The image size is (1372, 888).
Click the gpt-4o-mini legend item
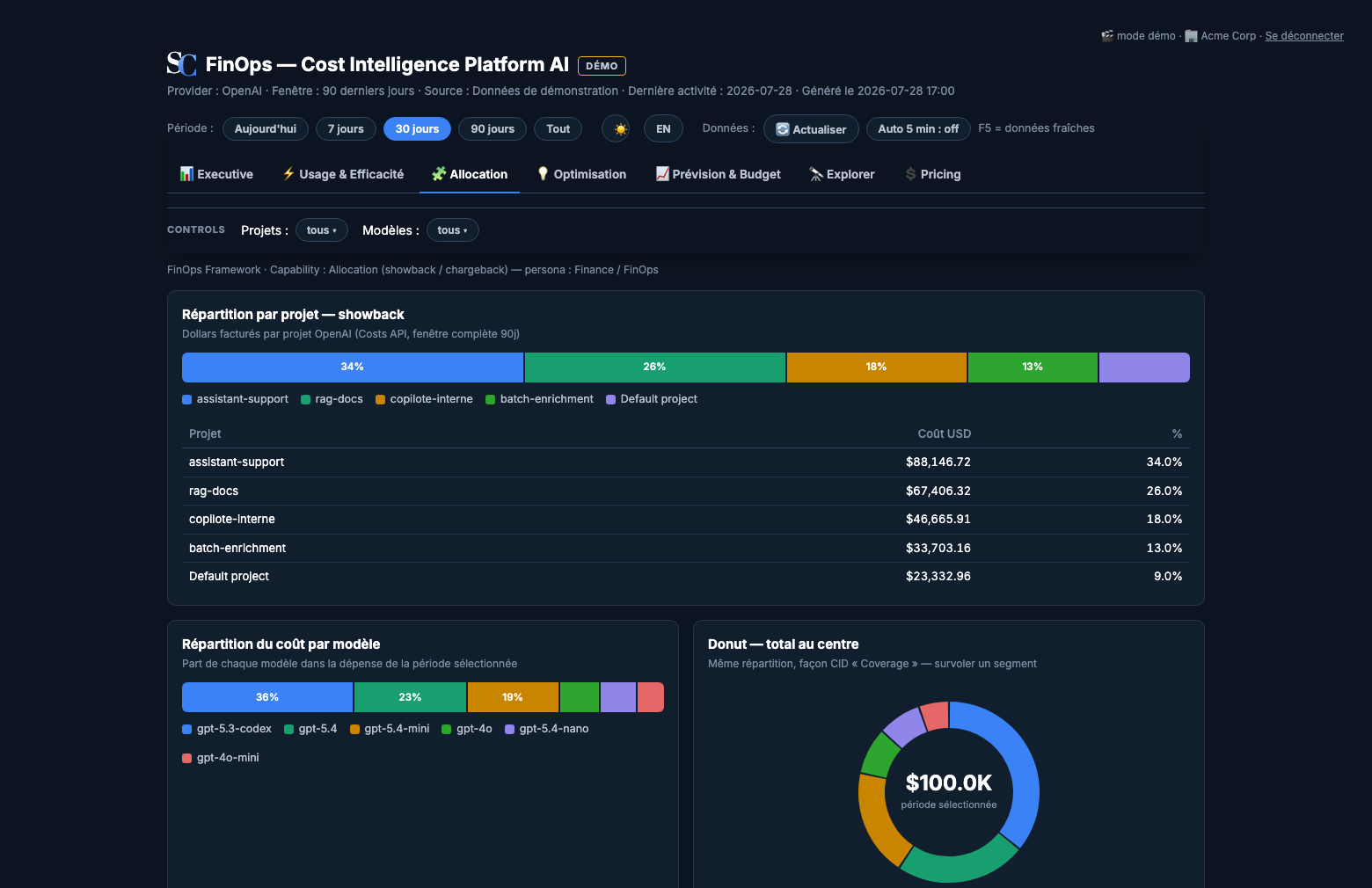click(221, 758)
